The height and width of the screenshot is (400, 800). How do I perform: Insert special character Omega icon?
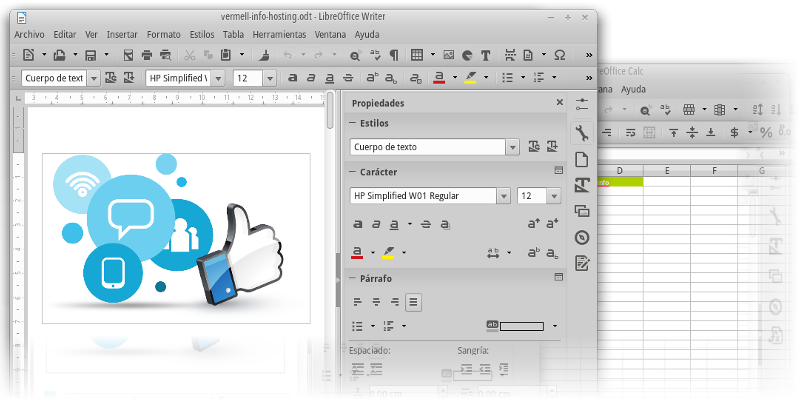(x=560, y=55)
